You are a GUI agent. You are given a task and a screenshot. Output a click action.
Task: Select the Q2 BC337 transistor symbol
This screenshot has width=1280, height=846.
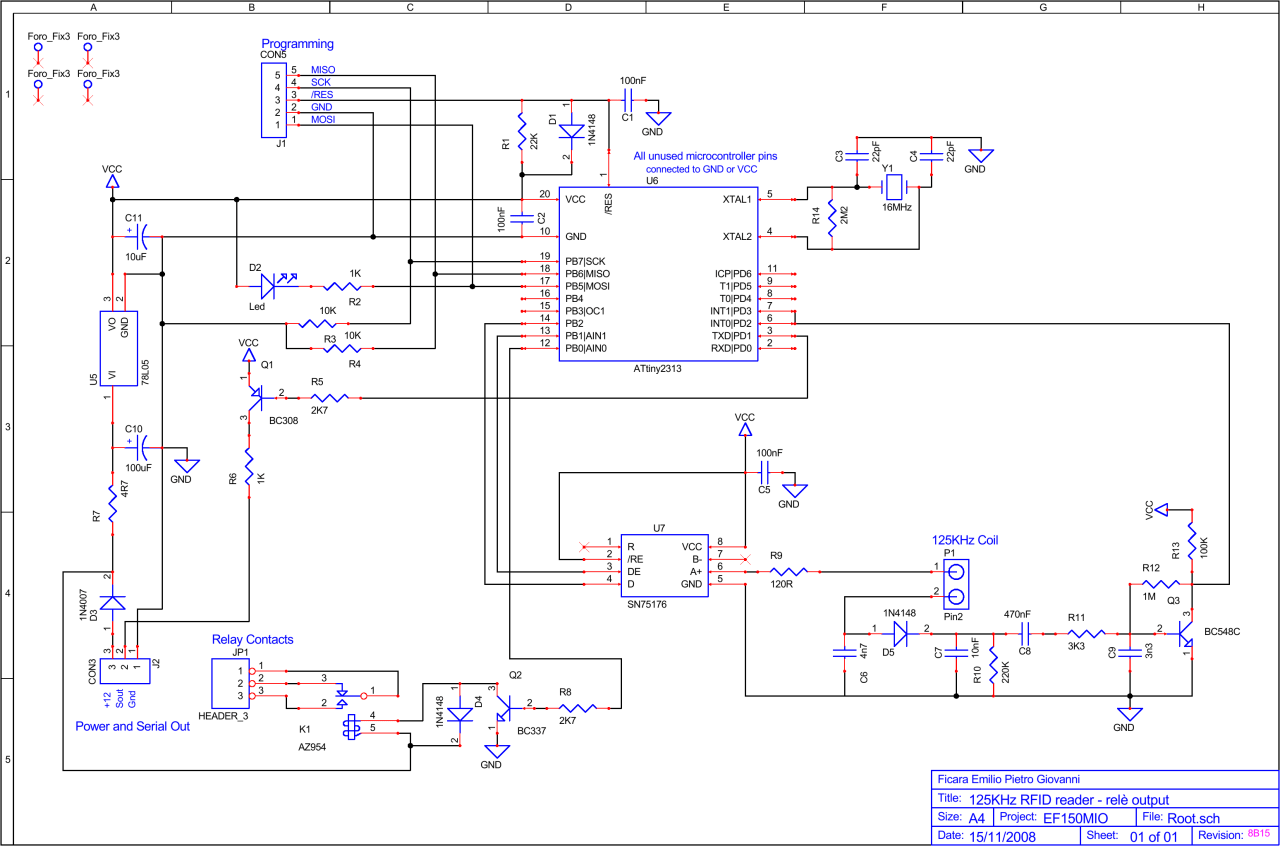coord(502,709)
